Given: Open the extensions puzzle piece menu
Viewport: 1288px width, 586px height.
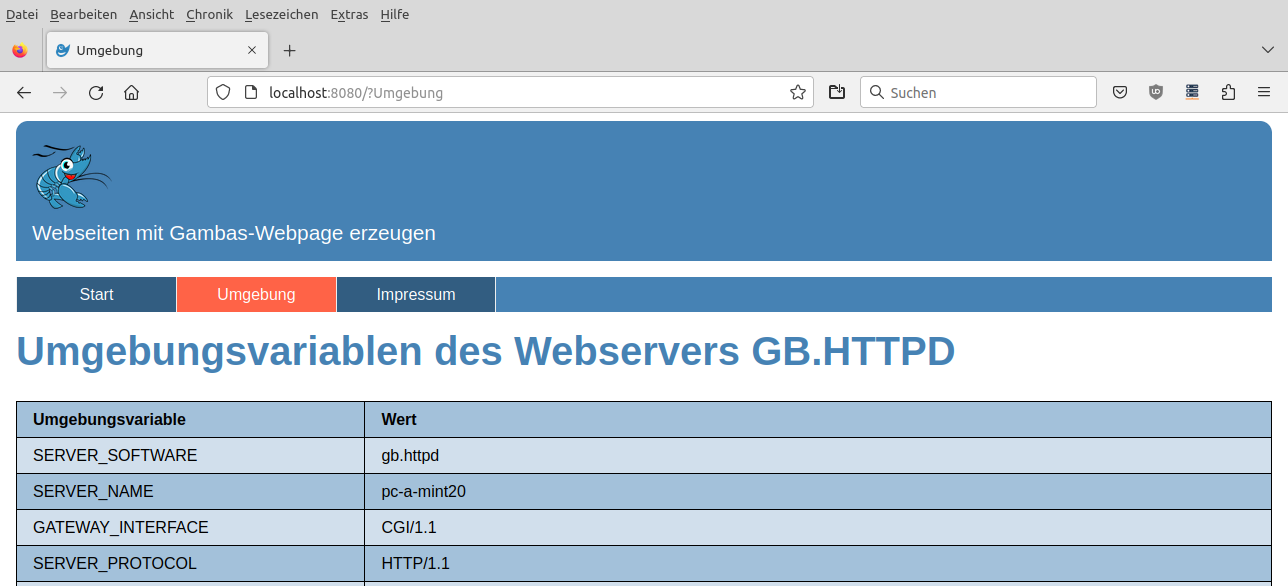Looking at the screenshot, I should (x=1228, y=93).
